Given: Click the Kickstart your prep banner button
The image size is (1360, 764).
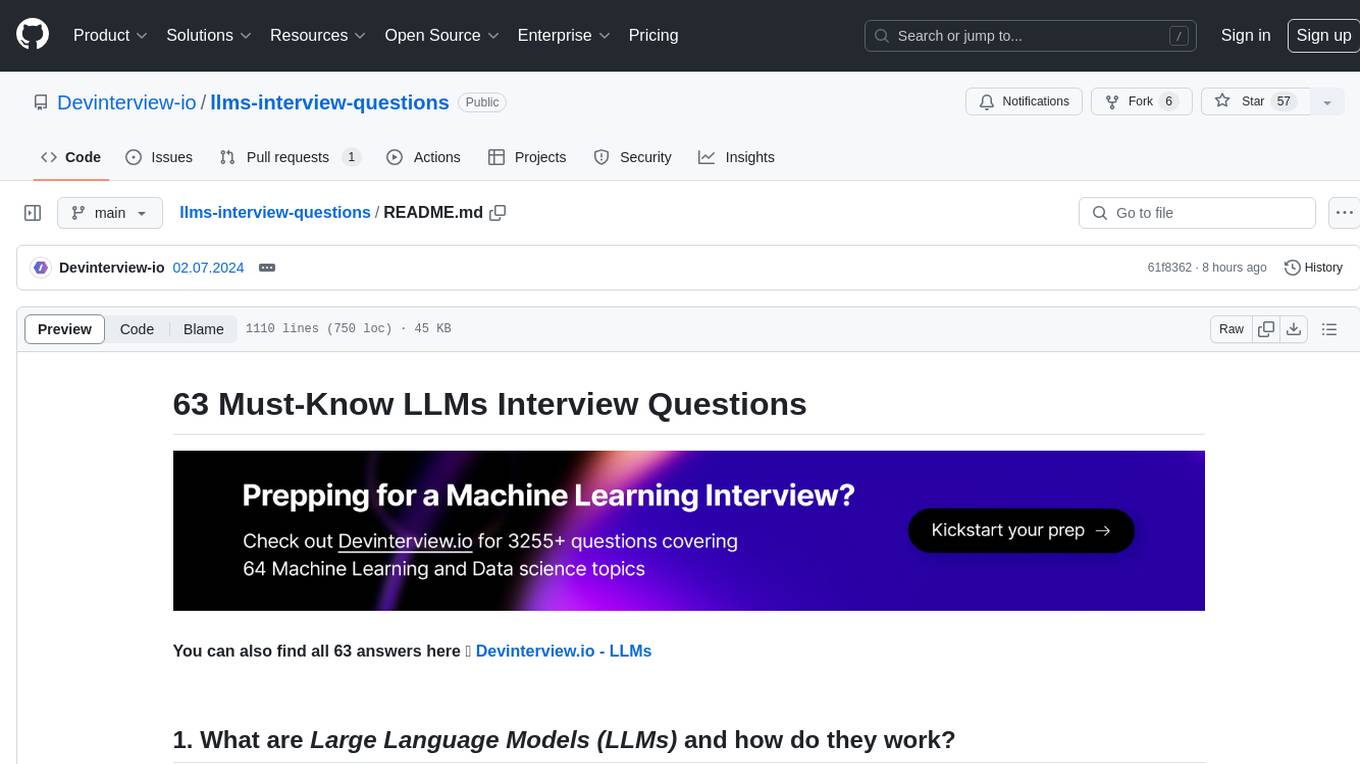Looking at the screenshot, I should click(x=1021, y=530).
